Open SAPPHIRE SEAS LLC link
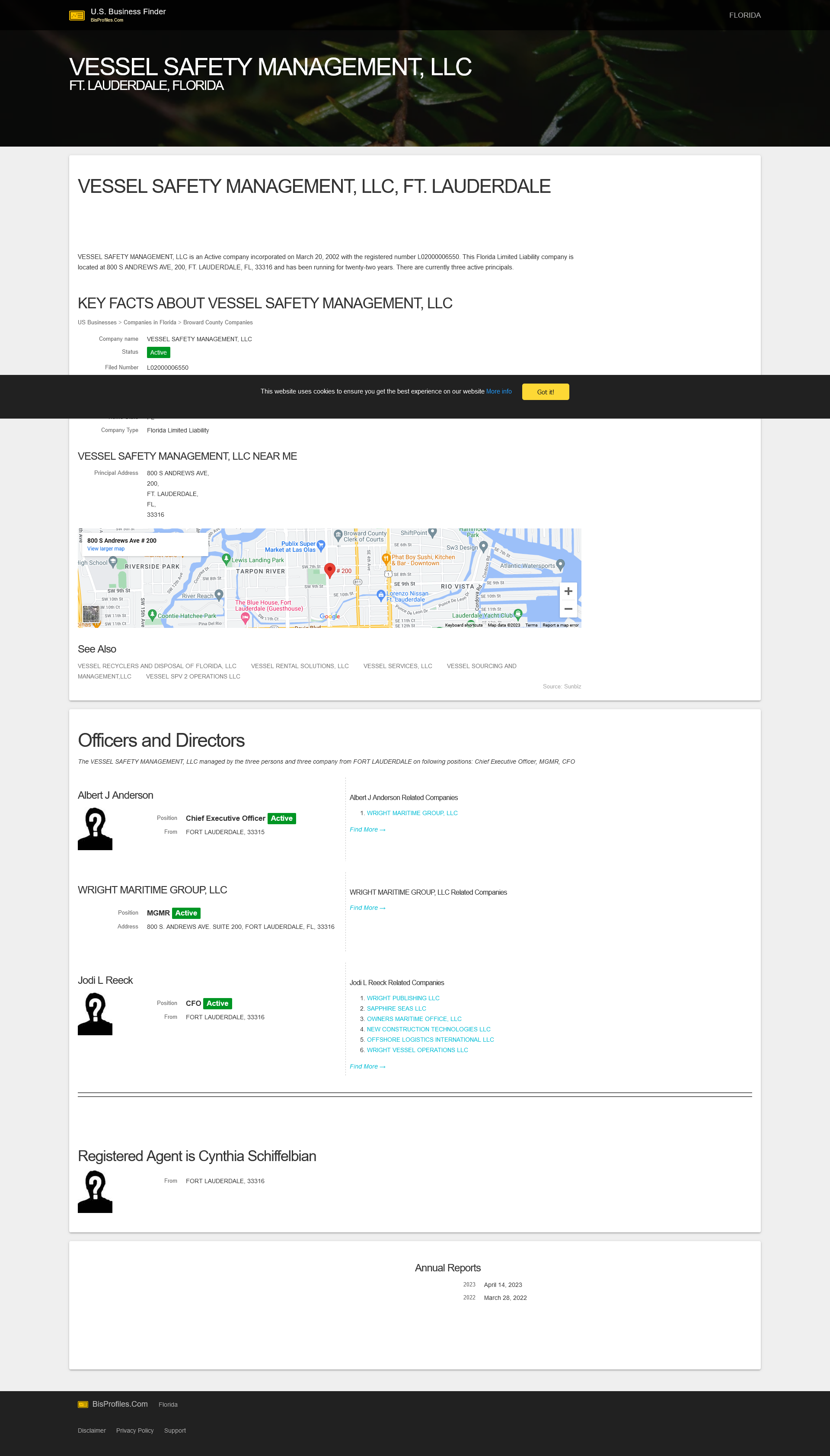830x1456 pixels. click(x=396, y=1008)
